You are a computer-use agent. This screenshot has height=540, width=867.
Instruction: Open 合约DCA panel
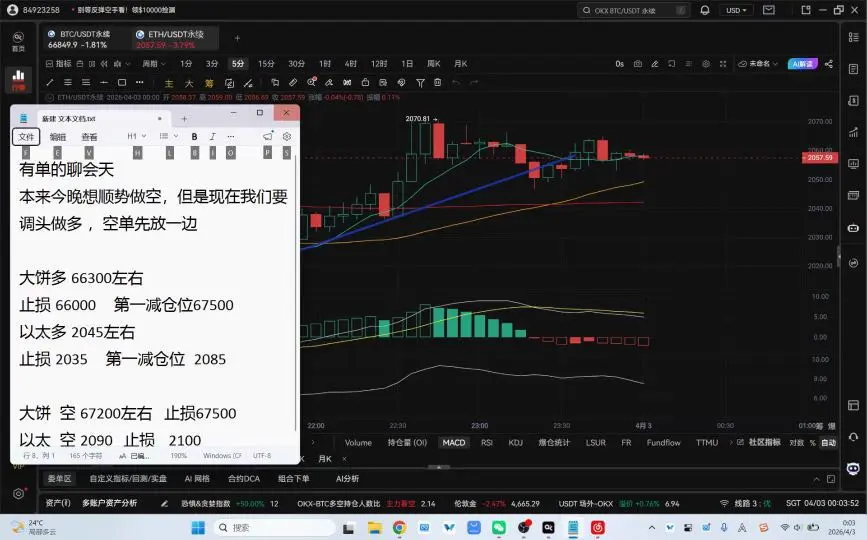click(x=244, y=479)
